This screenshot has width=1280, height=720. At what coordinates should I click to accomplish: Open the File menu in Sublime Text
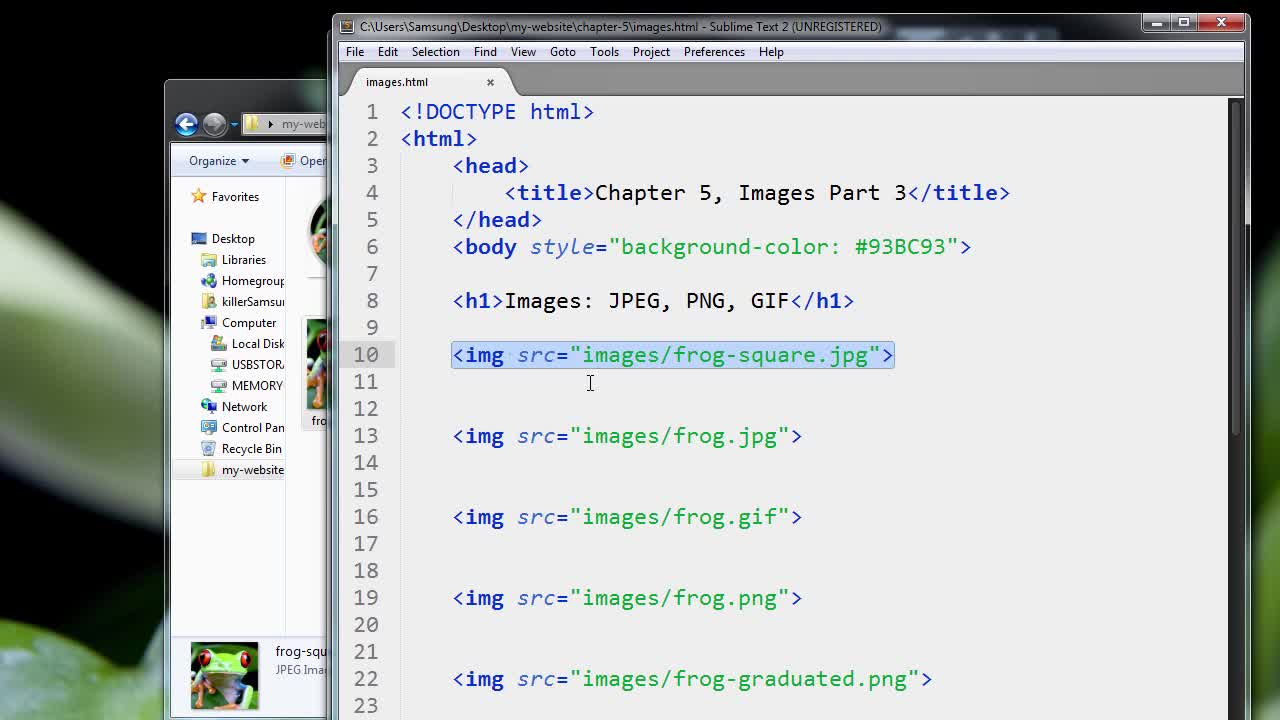click(x=355, y=52)
